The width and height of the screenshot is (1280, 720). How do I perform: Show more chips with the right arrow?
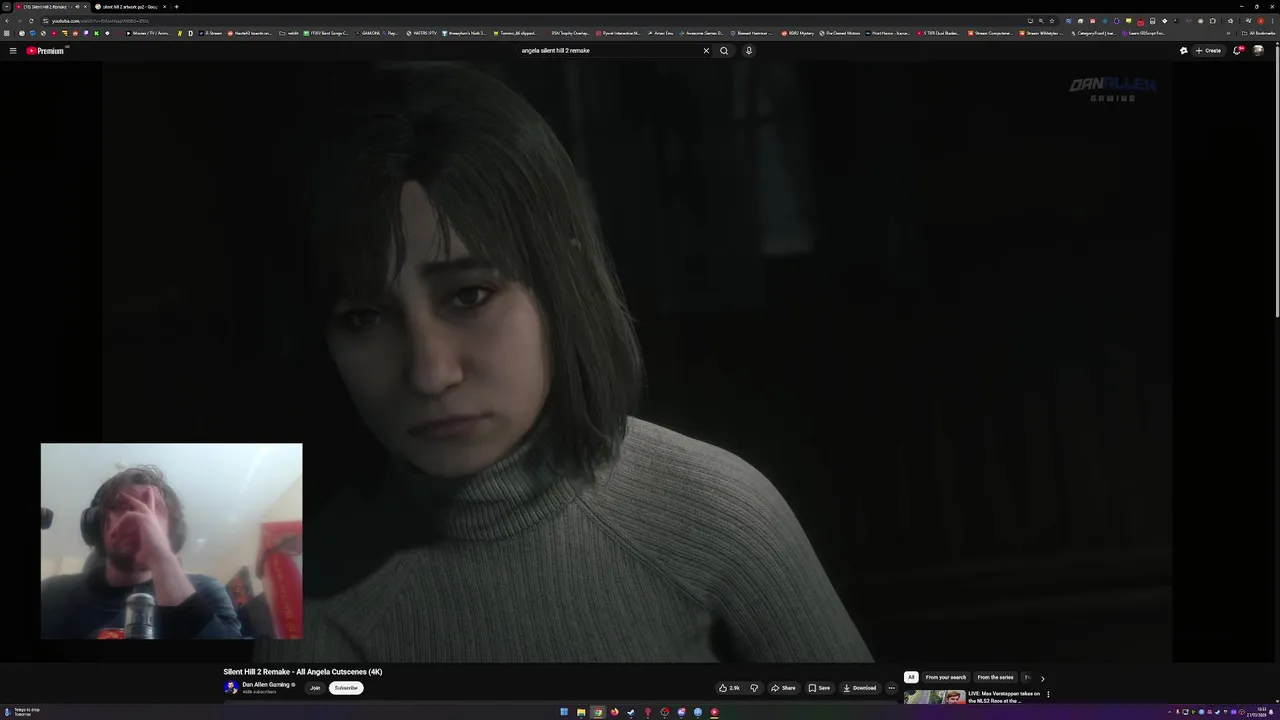pyautogui.click(x=1042, y=678)
